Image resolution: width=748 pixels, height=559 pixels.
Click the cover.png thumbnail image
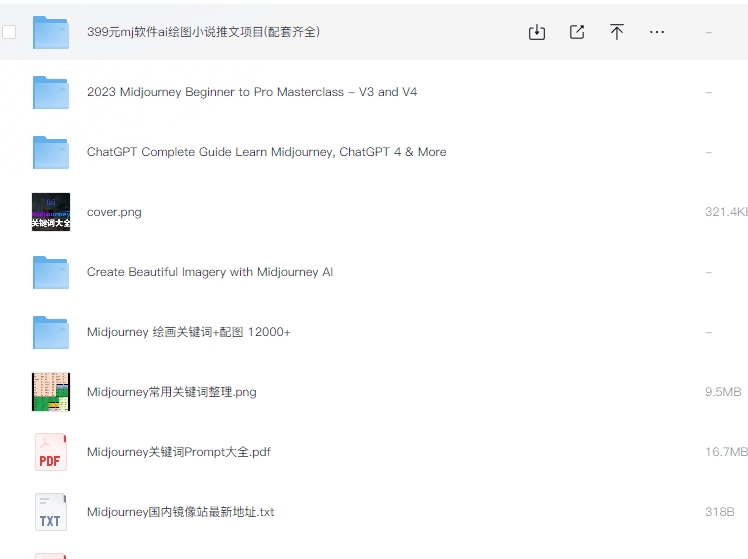pyautogui.click(x=51, y=212)
